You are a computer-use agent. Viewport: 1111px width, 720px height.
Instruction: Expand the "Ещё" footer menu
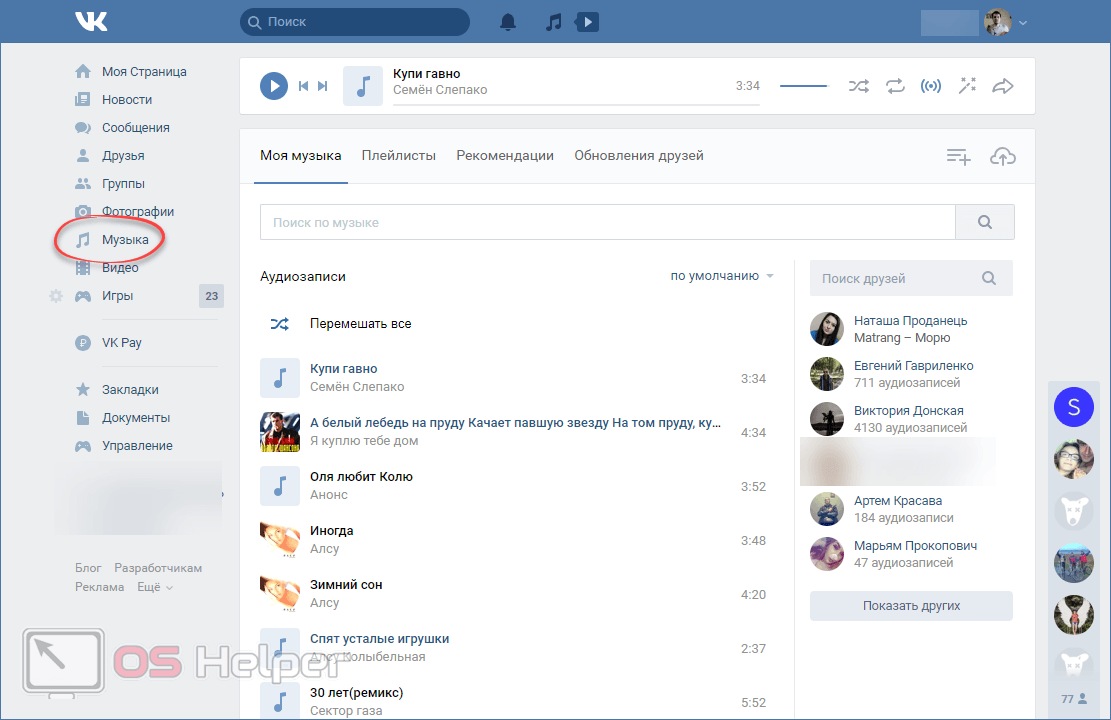154,587
